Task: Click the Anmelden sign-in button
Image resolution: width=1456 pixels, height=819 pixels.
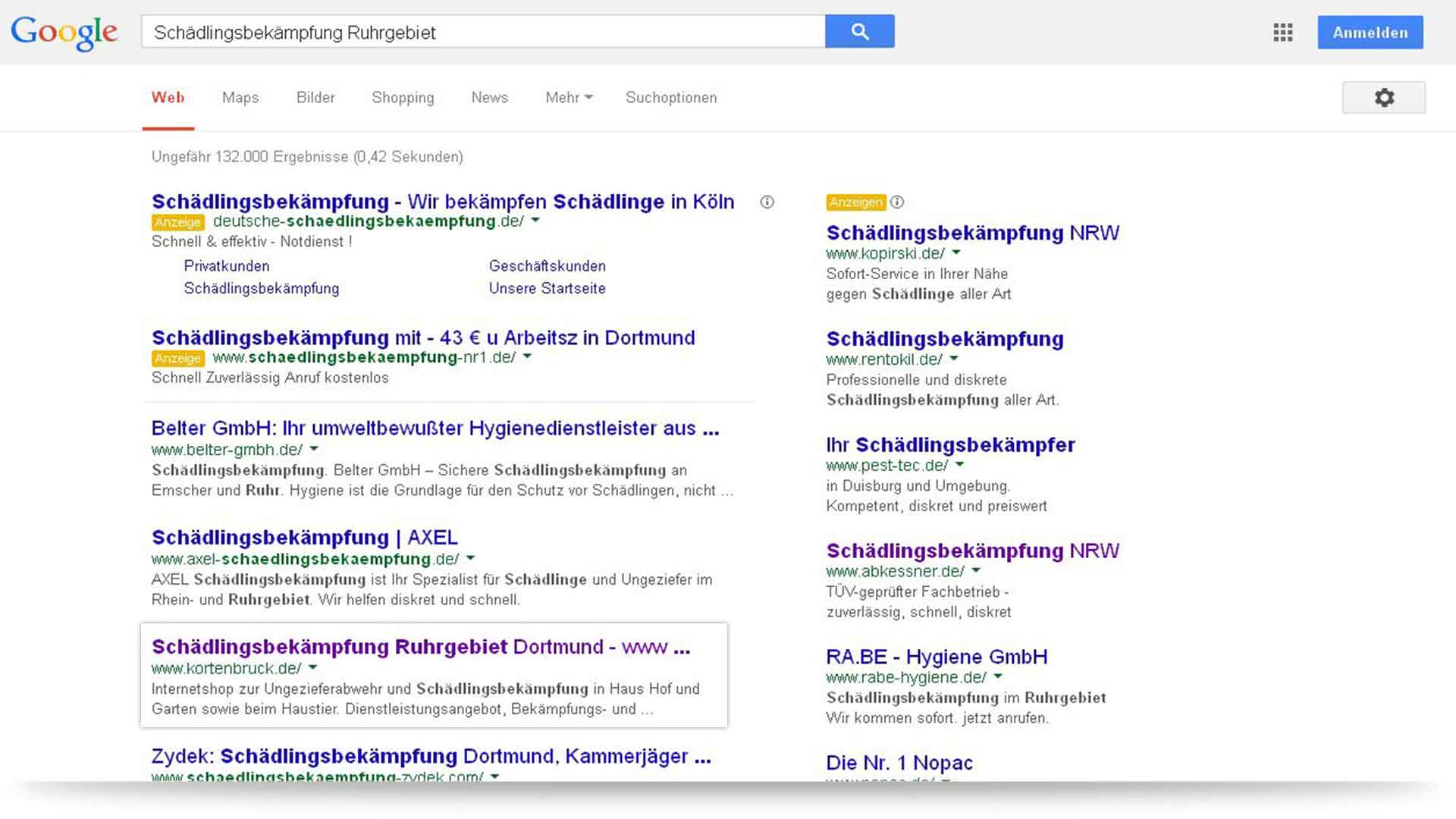Action: [x=1370, y=33]
